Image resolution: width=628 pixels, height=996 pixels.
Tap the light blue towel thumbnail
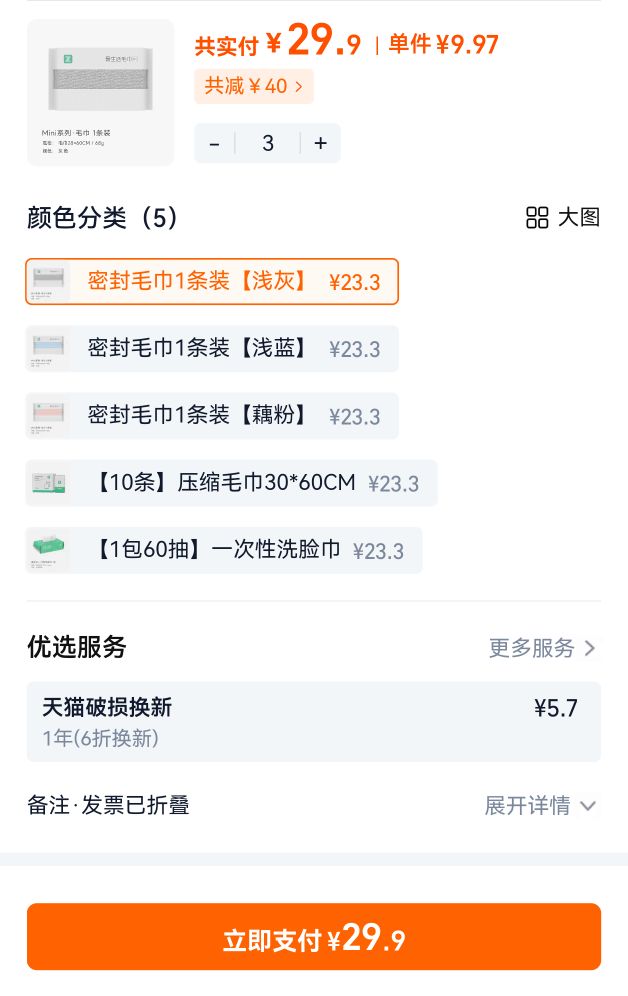tap(48, 349)
